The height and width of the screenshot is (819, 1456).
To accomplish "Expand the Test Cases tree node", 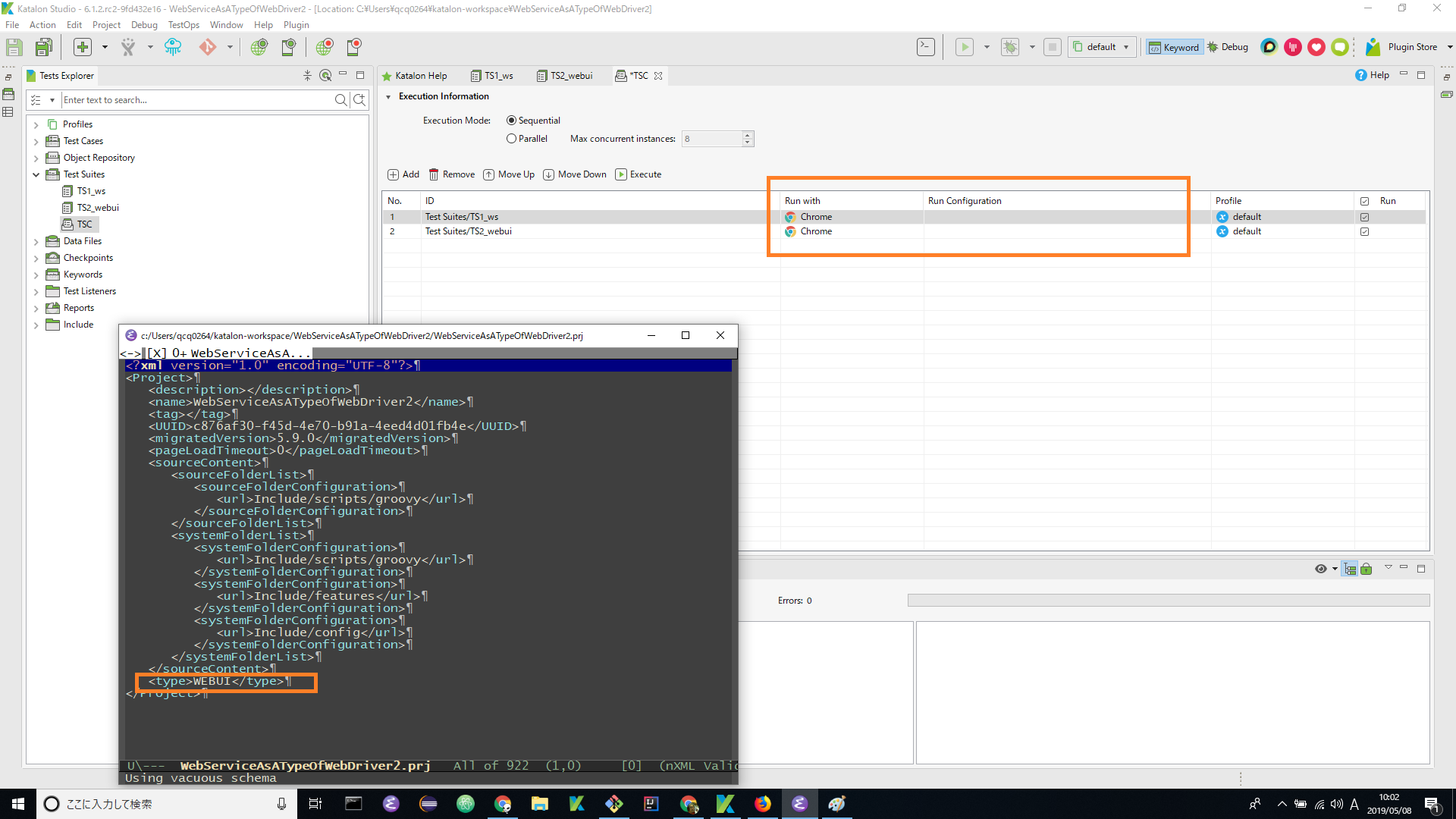I will pos(36,141).
